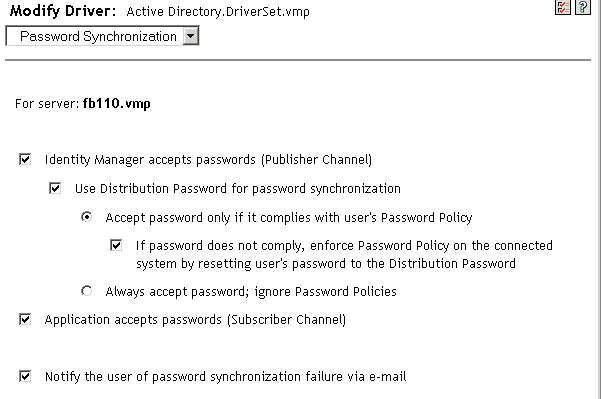This screenshot has height=399, width=601.
Task: Expand the Password Synchronization dropdown arrow
Action: coord(190,36)
